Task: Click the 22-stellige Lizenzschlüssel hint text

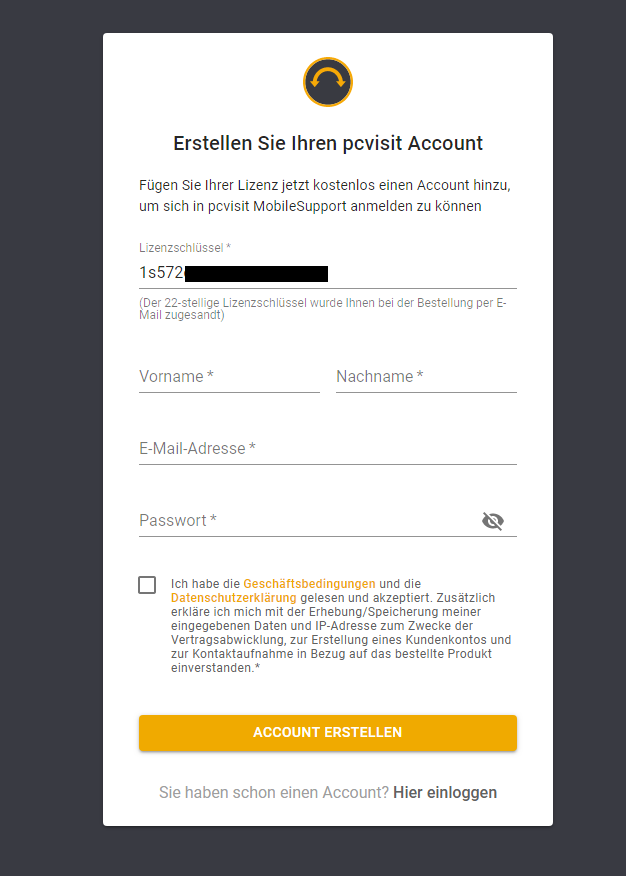Action: [321, 309]
